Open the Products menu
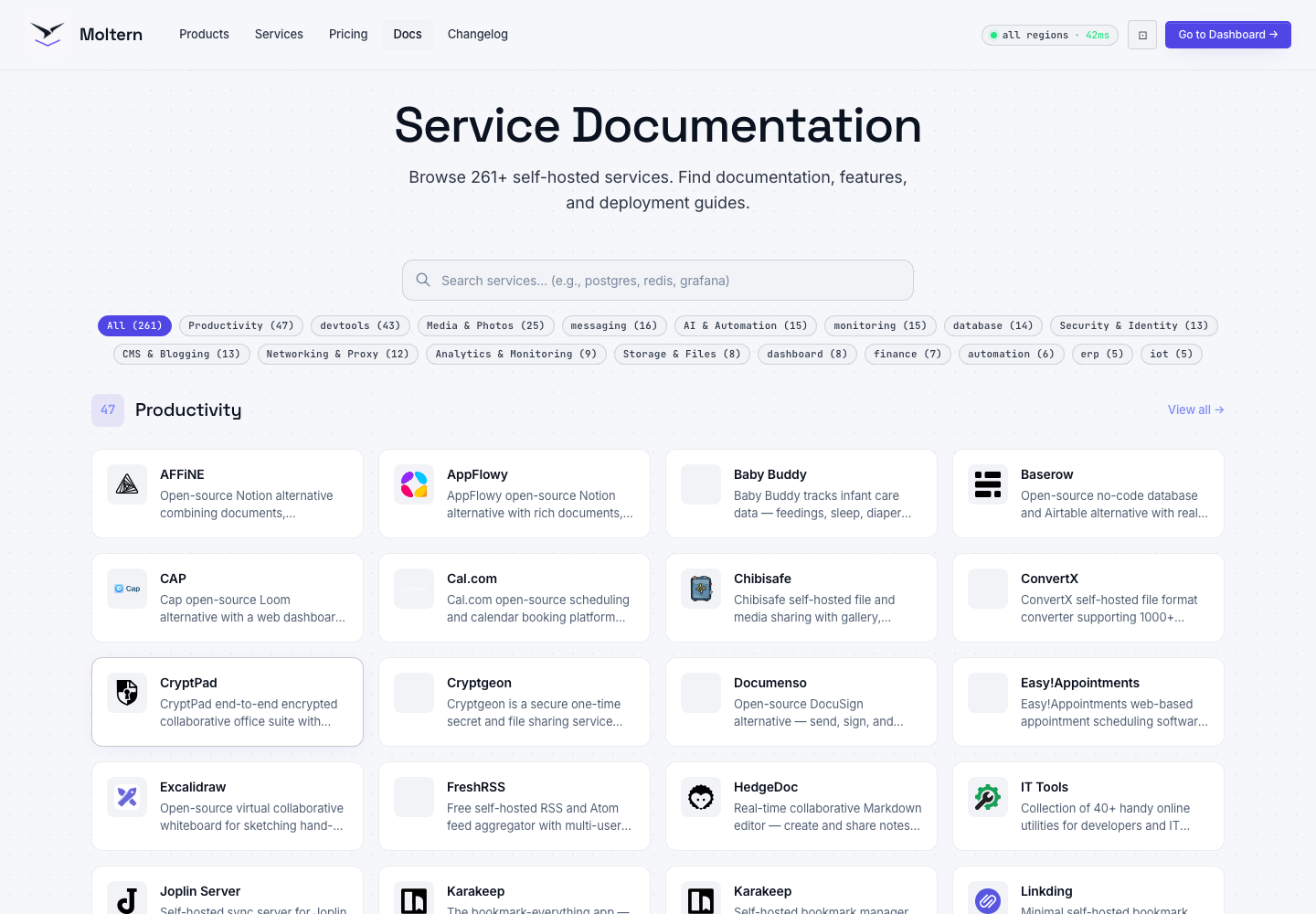Image resolution: width=1316 pixels, height=914 pixels. click(204, 34)
